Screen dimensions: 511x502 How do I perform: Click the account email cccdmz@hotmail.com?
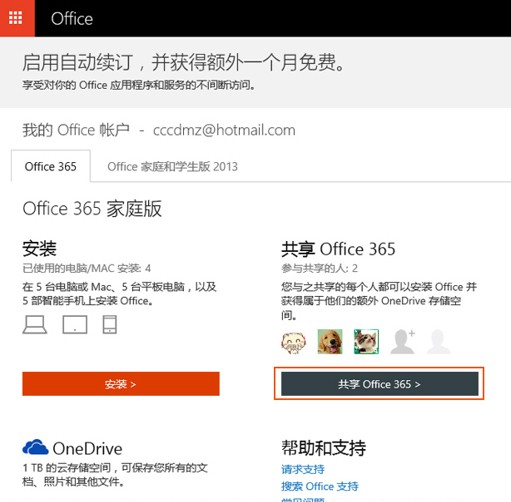(x=224, y=130)
